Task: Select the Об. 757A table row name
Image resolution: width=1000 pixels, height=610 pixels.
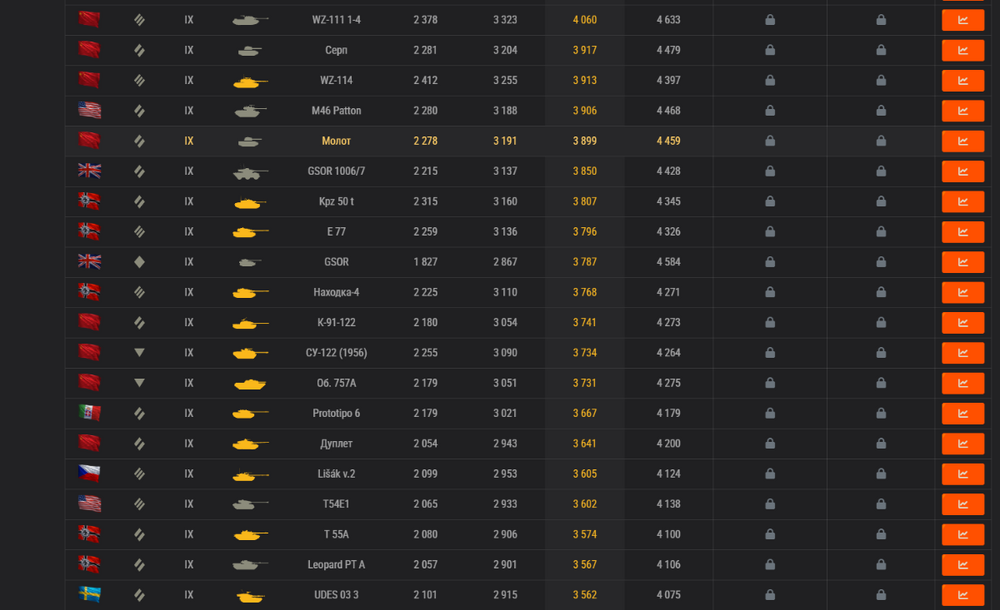Action: 336,383
